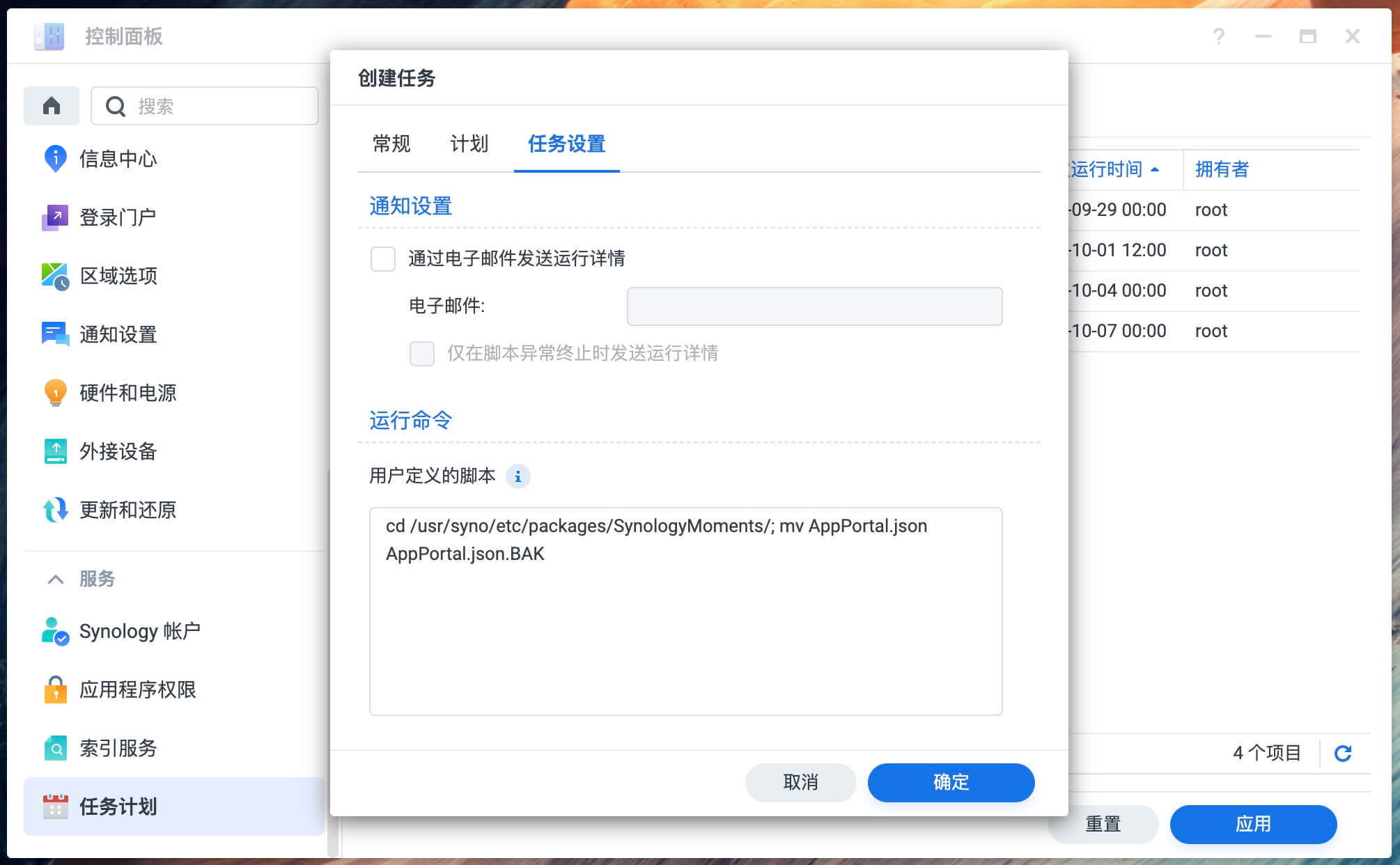This screenshot has width=1400, height=865.
Task: Enable 通过电子邮件发送运行详情 checkbox
Action: (x=383, y=259)
